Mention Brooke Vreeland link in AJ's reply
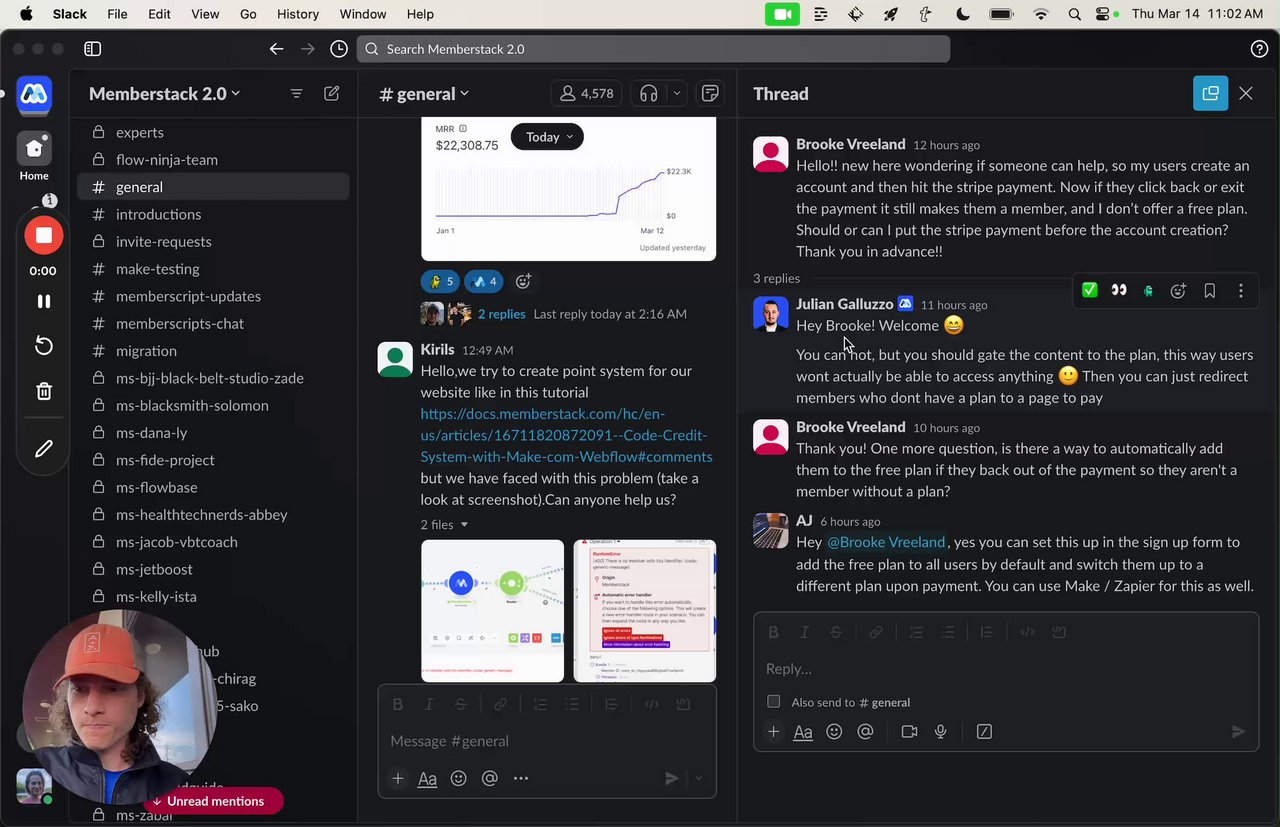Viewport: 1280px width, 827px height. point(886,542)
